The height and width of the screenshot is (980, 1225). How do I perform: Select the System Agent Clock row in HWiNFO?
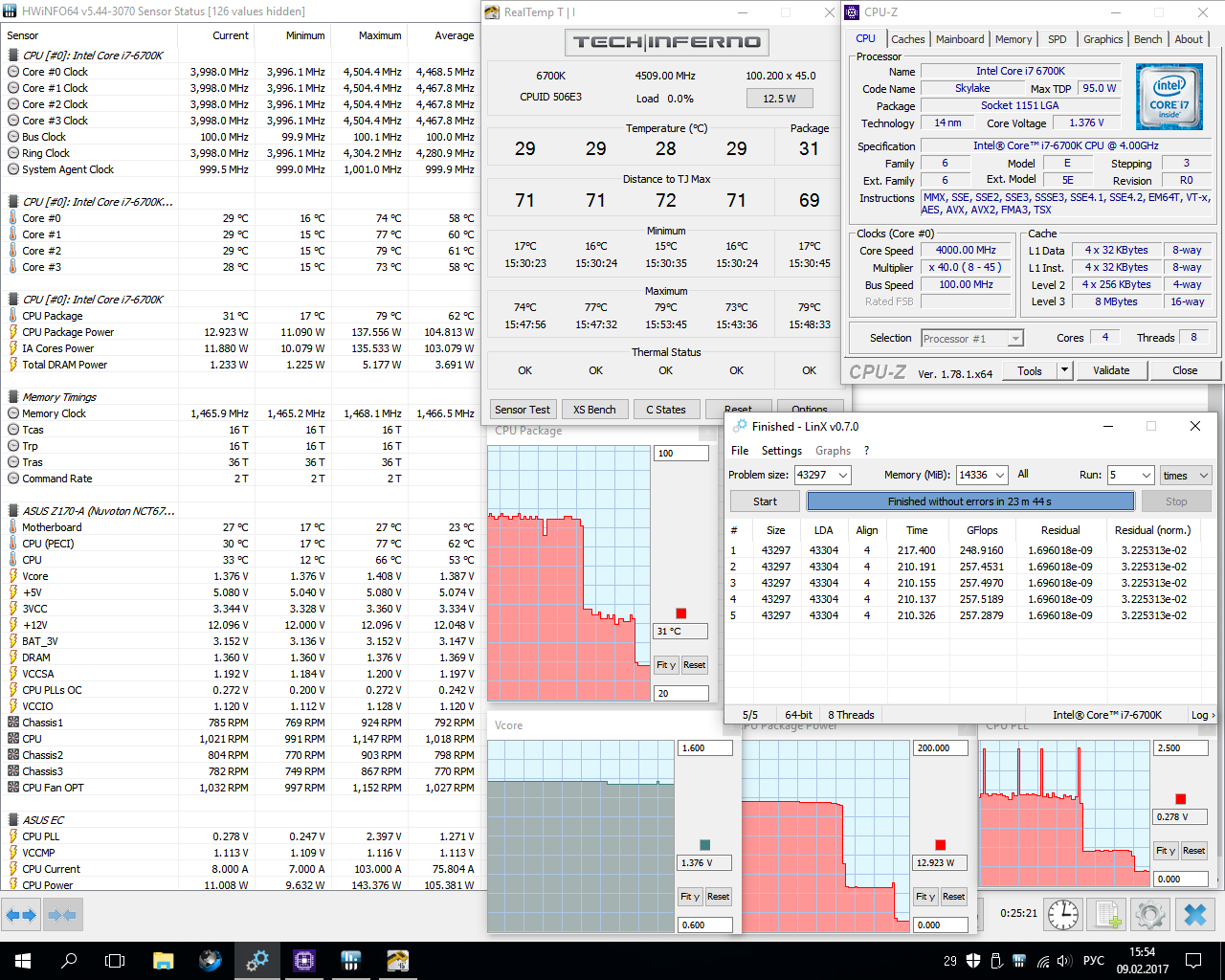239,169
